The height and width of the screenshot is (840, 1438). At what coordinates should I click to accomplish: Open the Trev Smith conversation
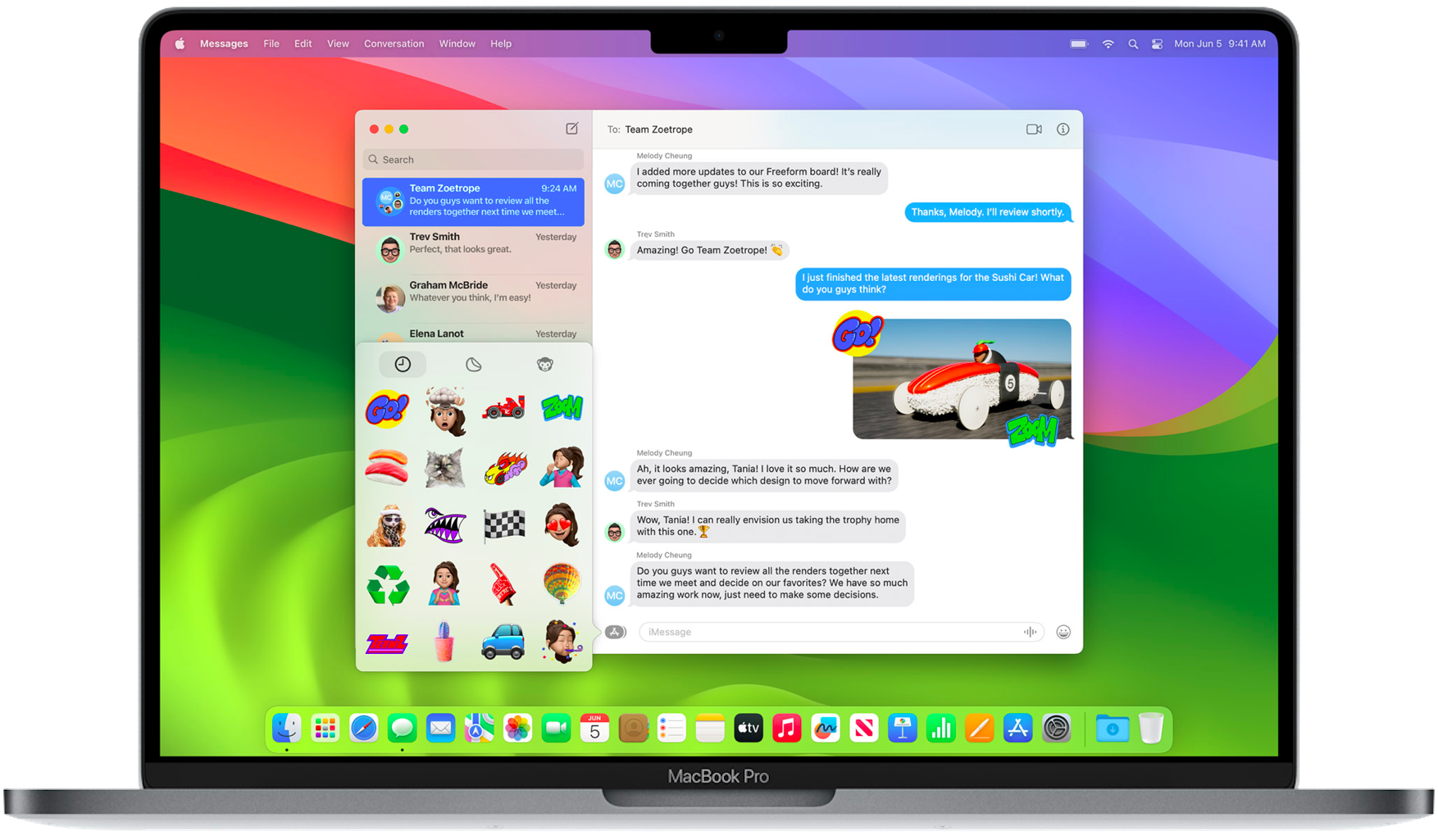(473, 249)
